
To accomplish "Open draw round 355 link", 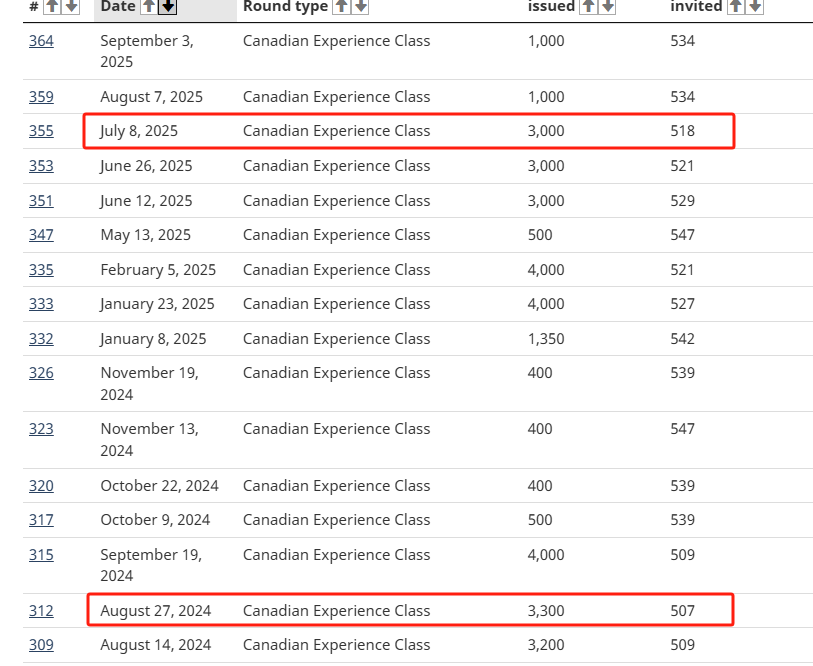I will click(x=41, y=131).
